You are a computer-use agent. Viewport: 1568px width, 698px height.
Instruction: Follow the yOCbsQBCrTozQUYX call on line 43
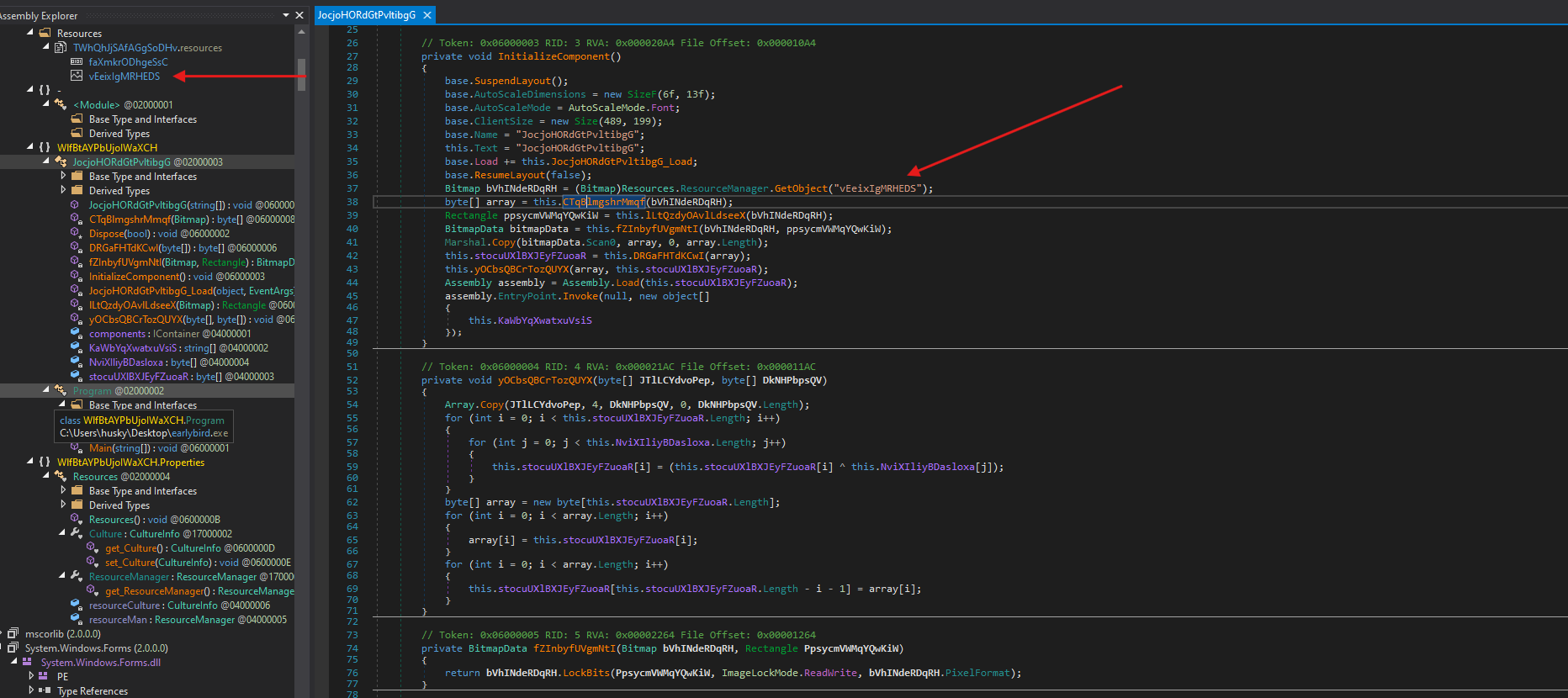(x=521, y=269)
